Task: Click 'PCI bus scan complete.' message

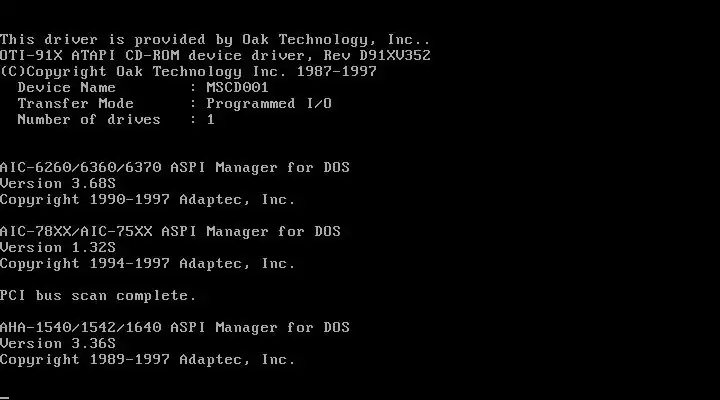Action: (x=98, y=296)
